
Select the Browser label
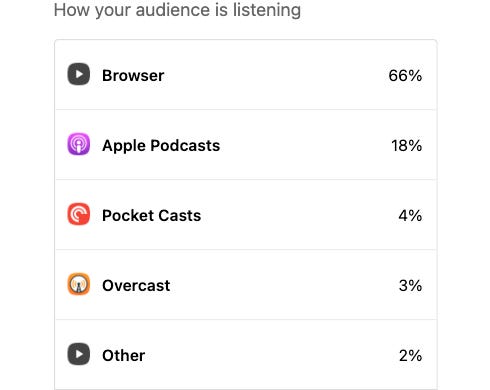(133, 76)
